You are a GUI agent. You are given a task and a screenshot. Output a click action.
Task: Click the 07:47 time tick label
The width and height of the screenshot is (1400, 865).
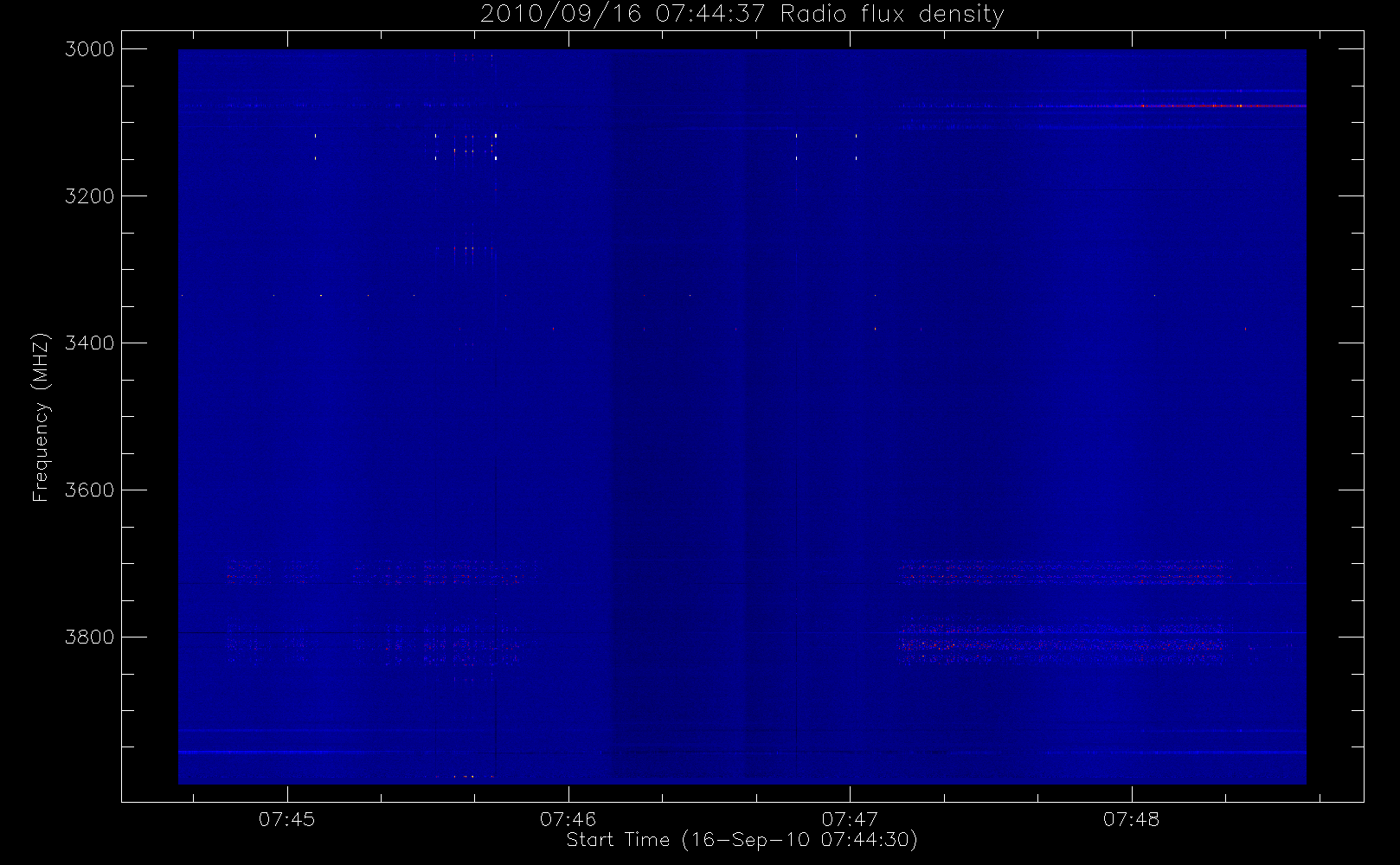pos(850,819)
